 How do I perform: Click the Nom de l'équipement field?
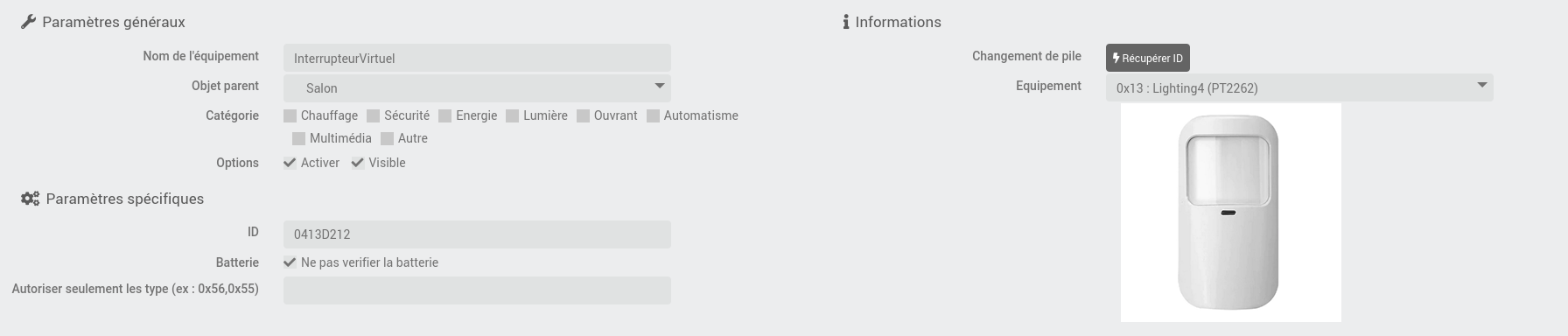[477, 59]
